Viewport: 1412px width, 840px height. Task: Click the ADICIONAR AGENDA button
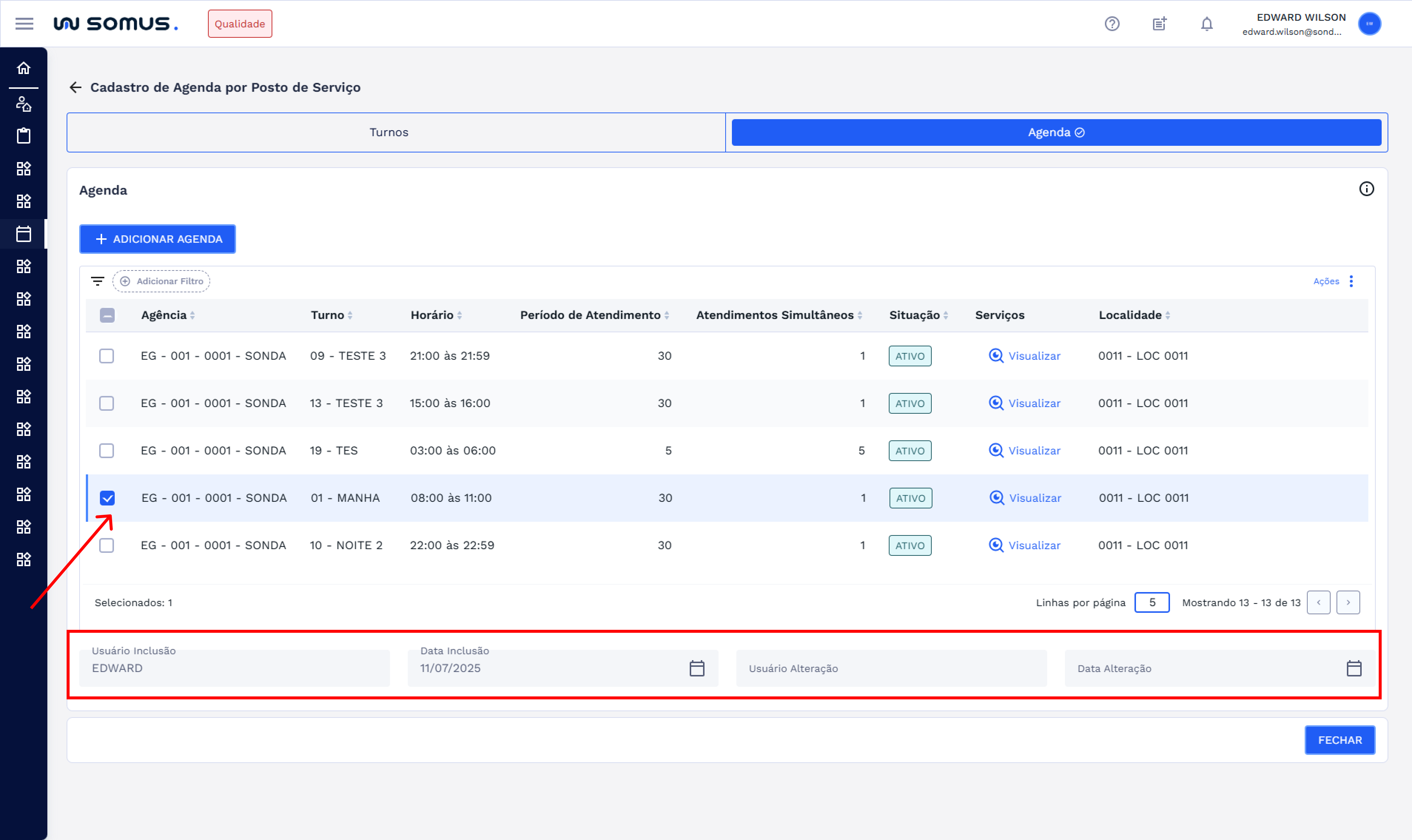(x=158, y=239)
